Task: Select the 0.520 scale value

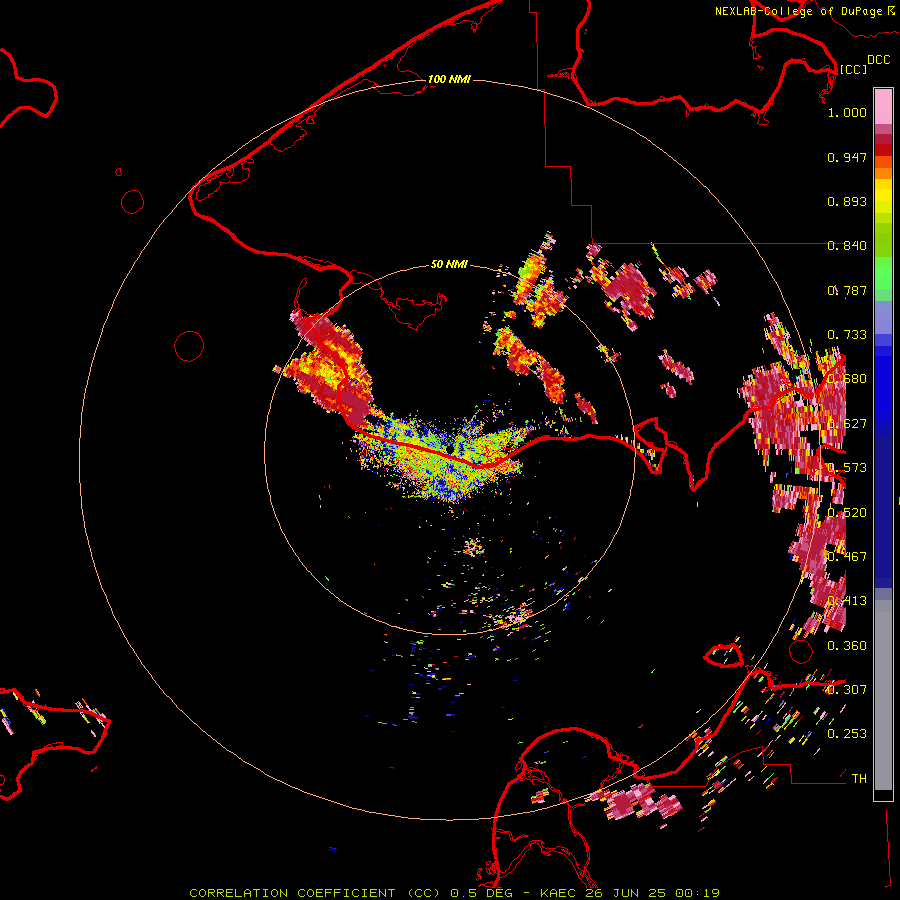Action: [847, 513]
